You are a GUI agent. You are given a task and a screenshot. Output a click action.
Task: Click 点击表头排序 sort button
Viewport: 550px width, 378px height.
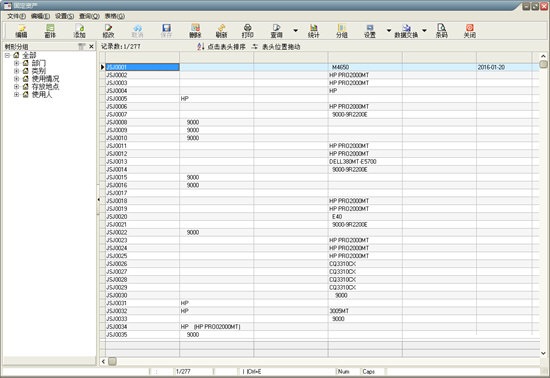point(221,47)
